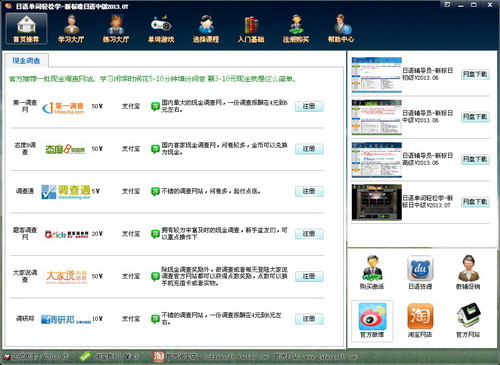
Task: Click the title bar options button
Action: click(x=447, y=5)
